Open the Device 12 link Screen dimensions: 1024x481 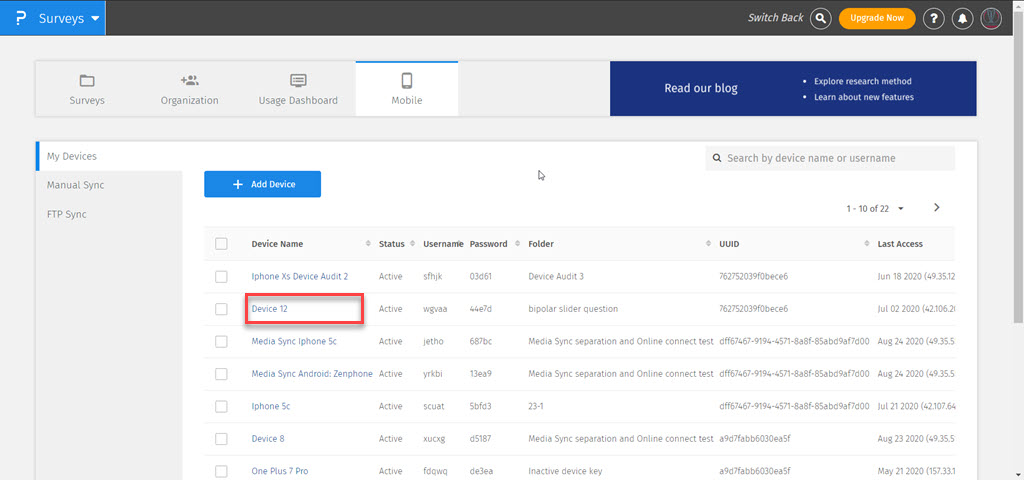(x=270, y=309)
